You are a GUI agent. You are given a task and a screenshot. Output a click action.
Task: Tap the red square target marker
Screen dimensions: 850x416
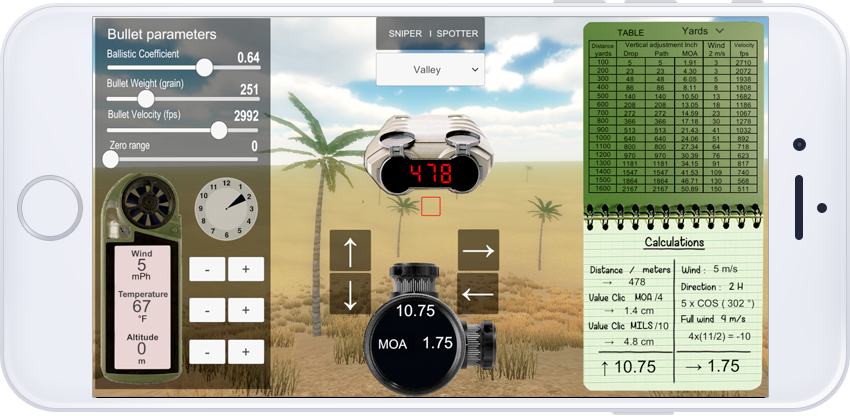(431, 206)
